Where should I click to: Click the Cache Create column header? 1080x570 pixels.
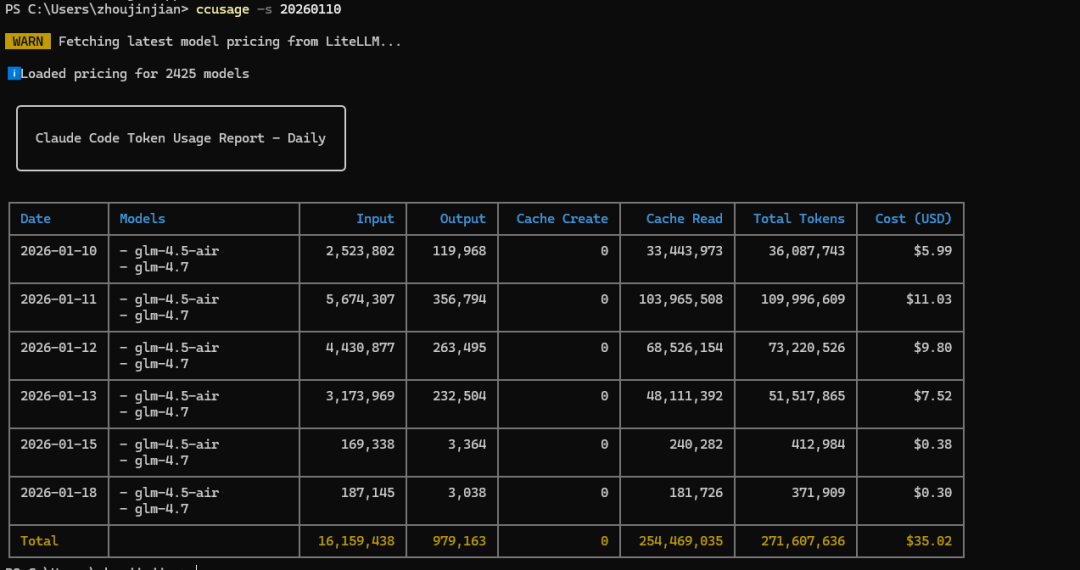click(x=562, y=218)
